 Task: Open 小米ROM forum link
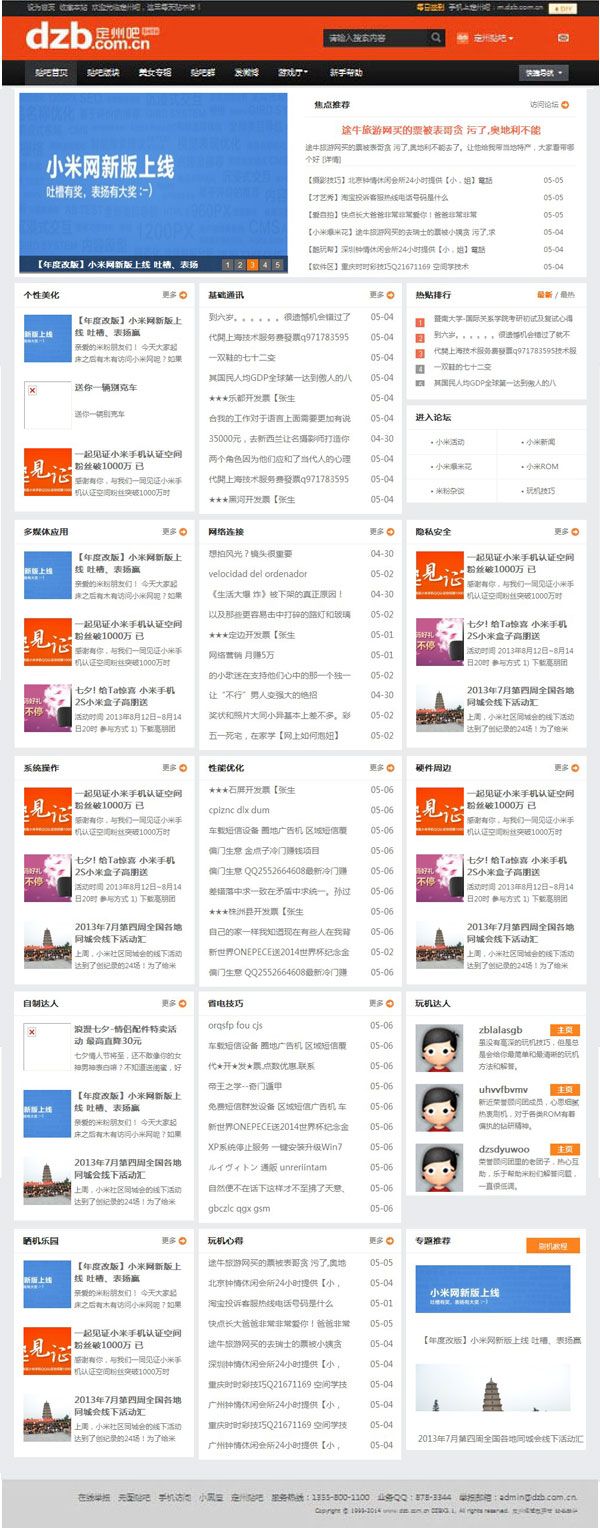542,466
